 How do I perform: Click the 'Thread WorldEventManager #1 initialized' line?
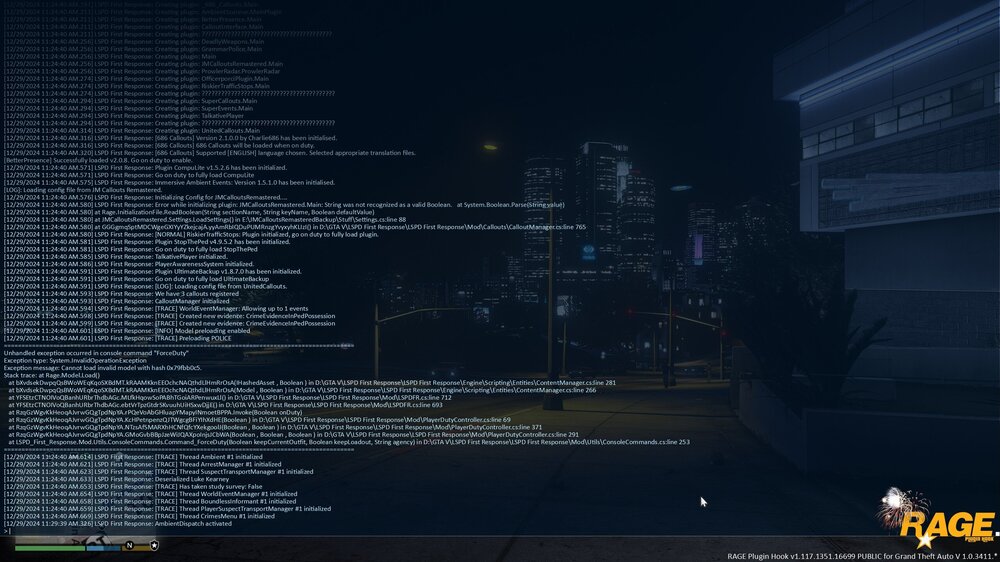(x=151, y=494)
